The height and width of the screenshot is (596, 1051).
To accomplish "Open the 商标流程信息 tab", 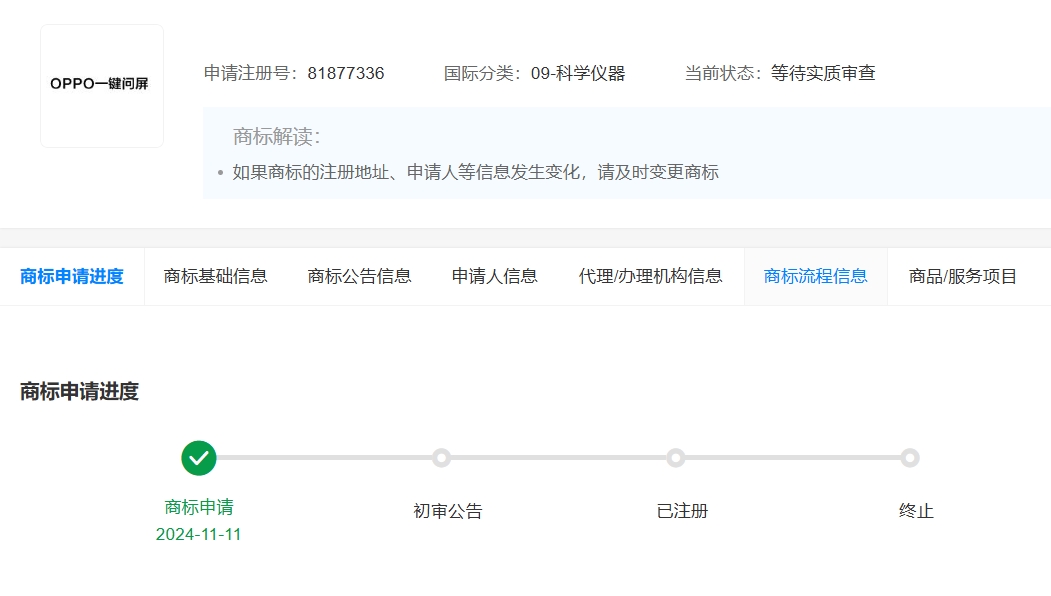I will 814,276.
